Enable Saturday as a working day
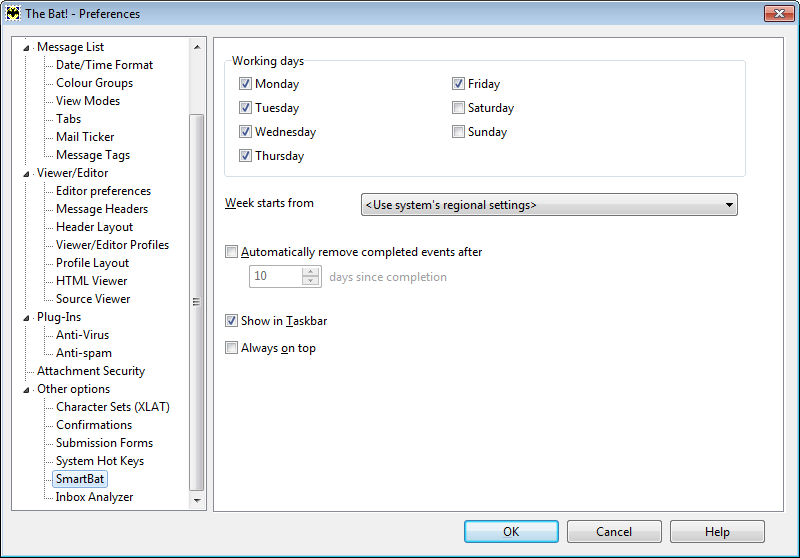This screenshot has width=800, height=558. point(458,108)
